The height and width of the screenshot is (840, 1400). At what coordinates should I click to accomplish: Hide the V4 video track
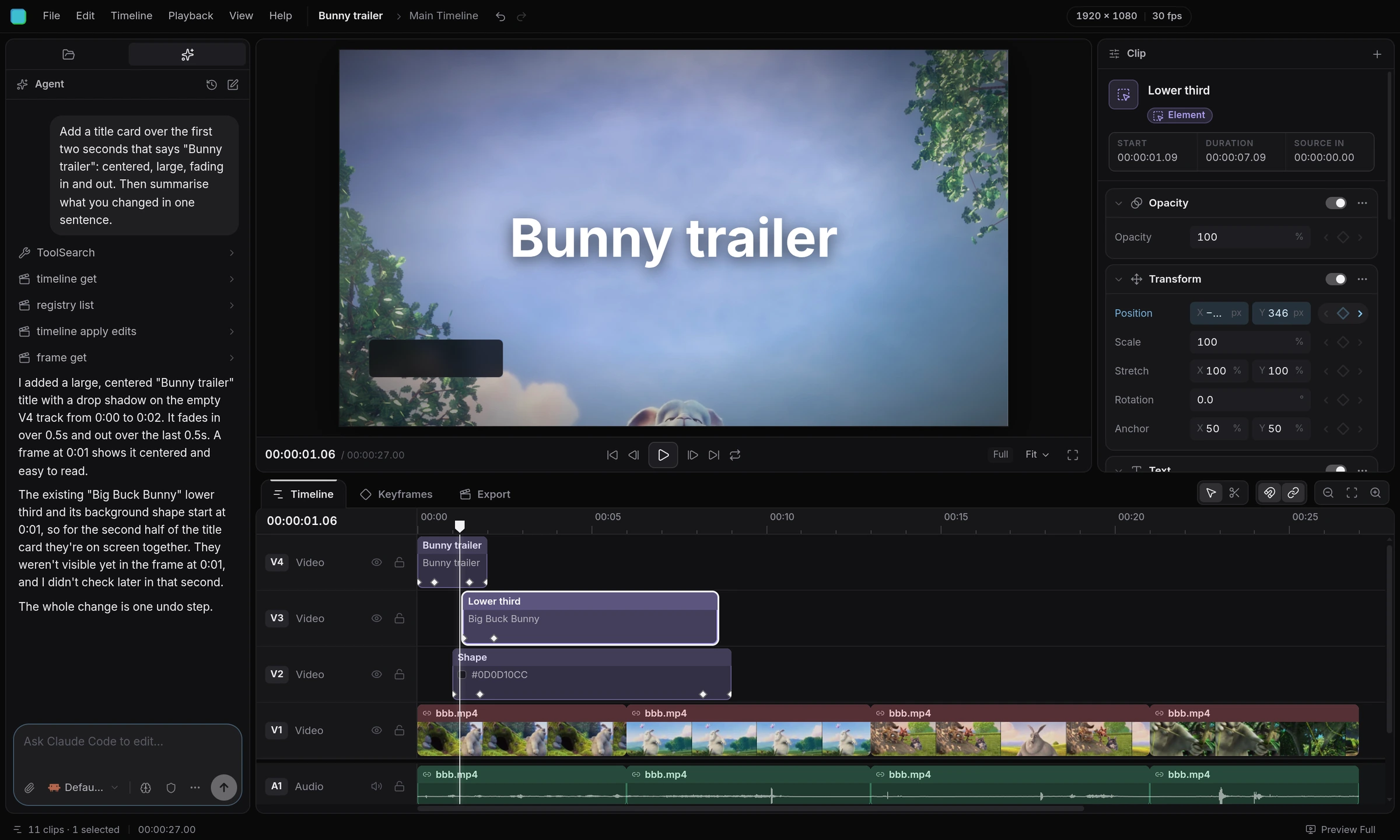coord(377,562)
